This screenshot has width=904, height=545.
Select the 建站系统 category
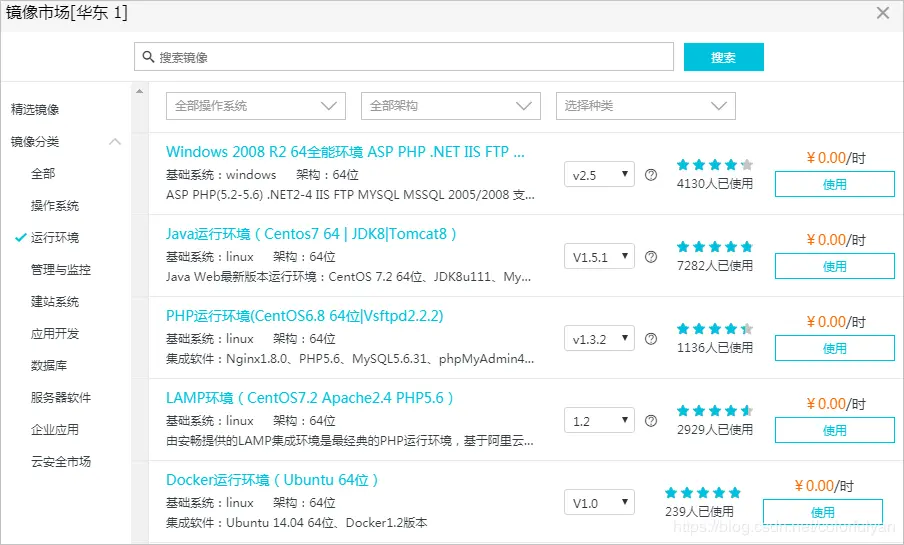tap(55, 302)
